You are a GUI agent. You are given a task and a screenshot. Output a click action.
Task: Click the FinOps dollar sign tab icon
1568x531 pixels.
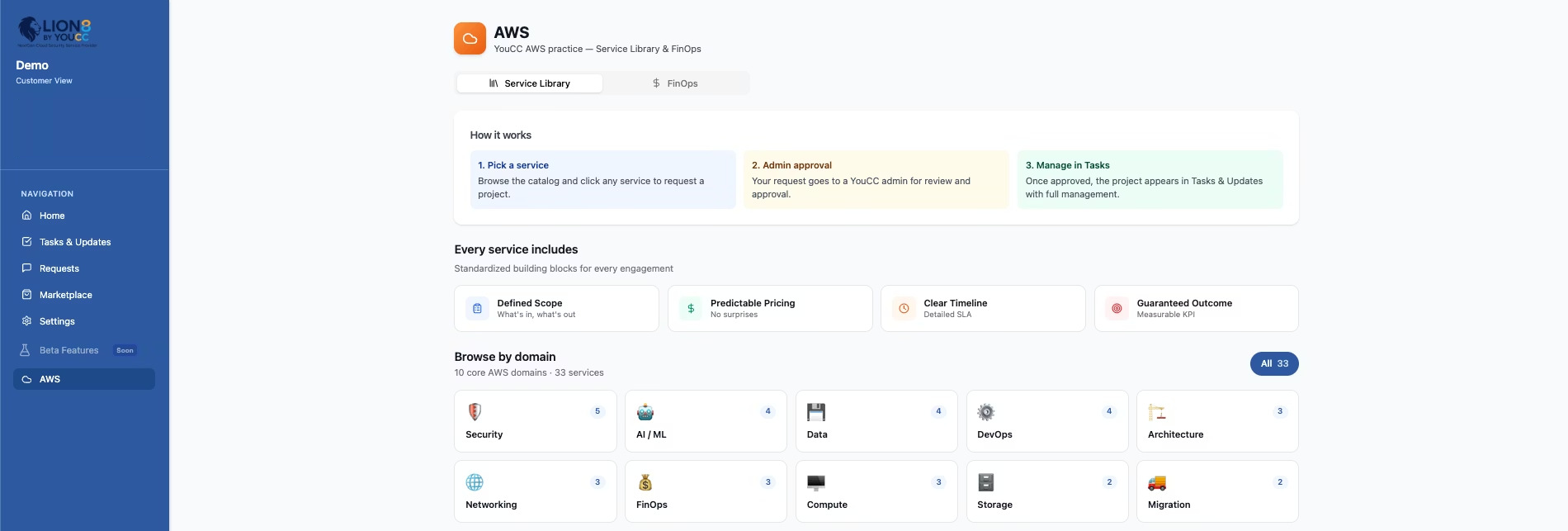coord(656,83)
